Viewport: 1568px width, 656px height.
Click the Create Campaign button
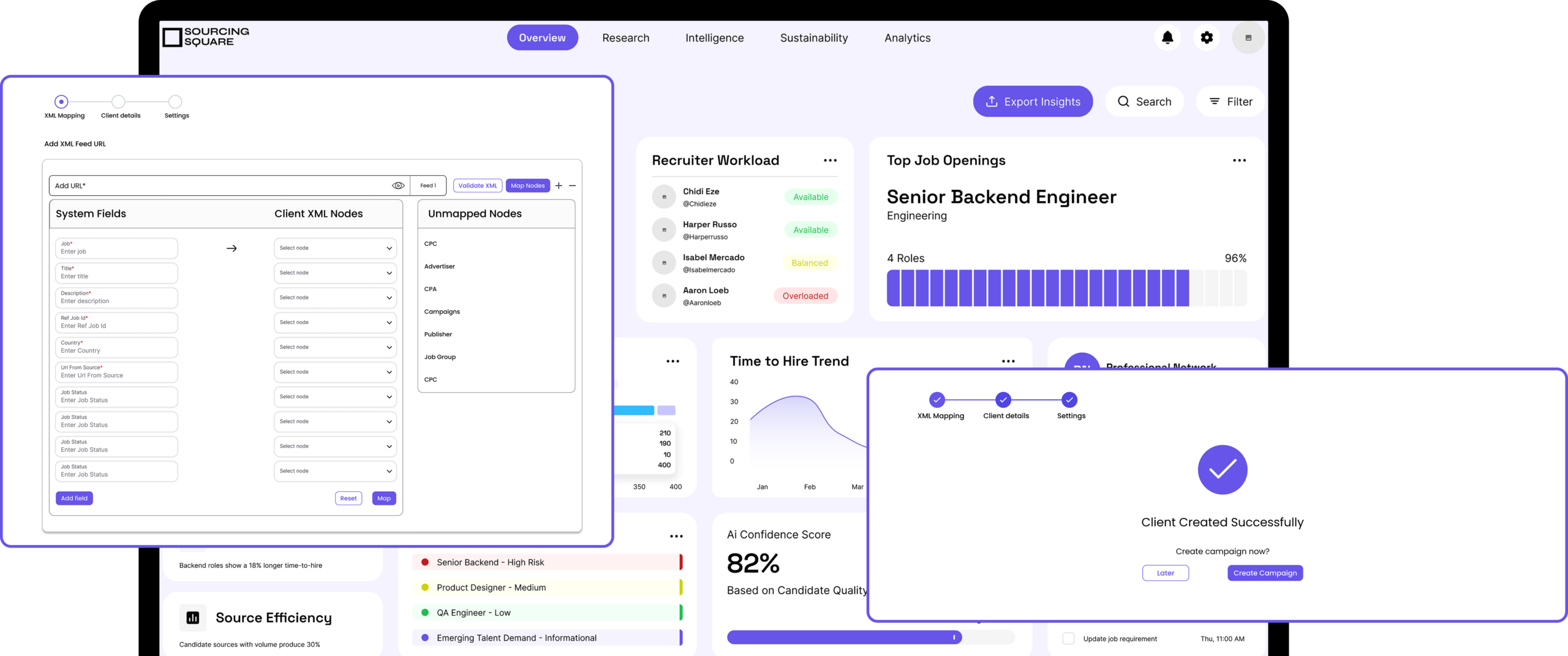click(1265, 573)
